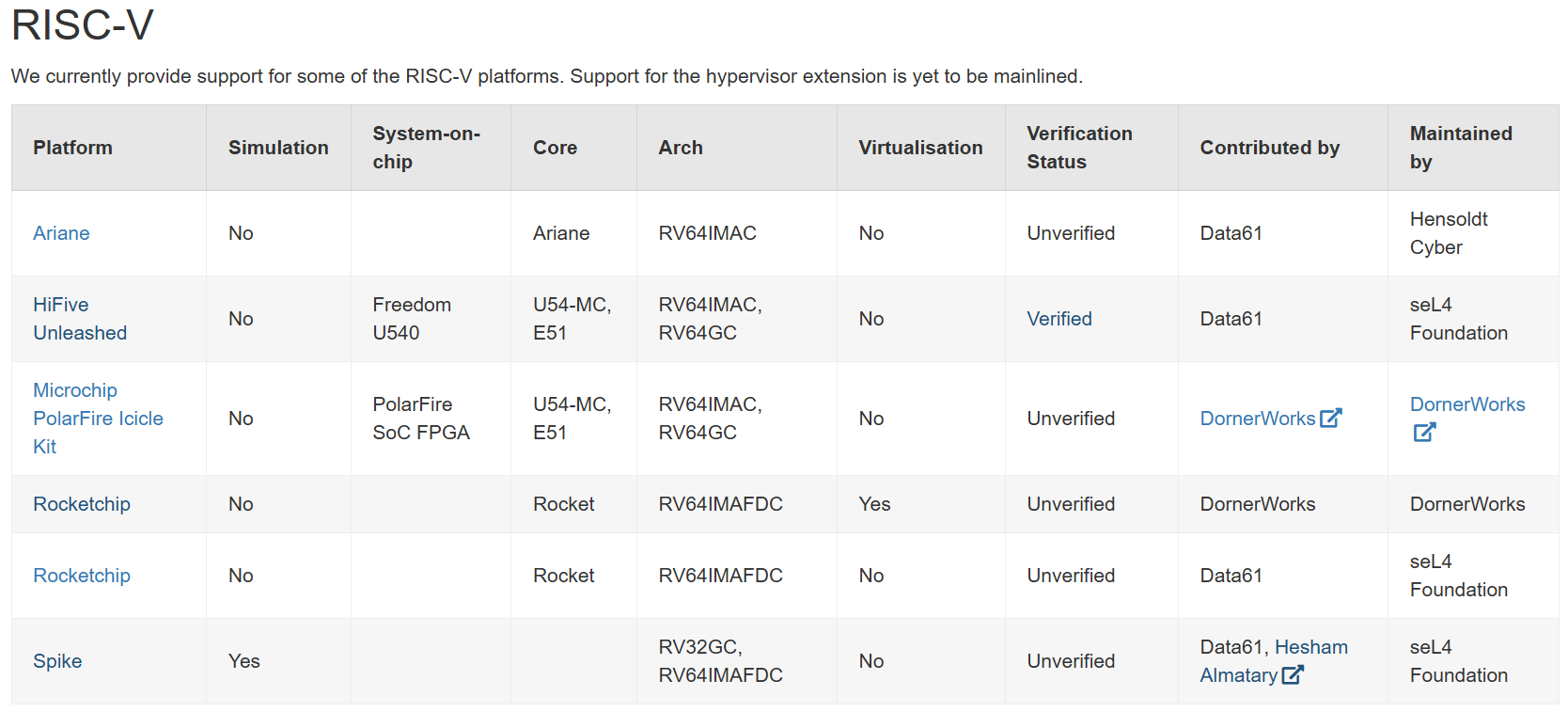Click the external-link icon beside DornerWorks in Contributed by
Viewport: 1568px width, 712px height.
pos(1330,418)
